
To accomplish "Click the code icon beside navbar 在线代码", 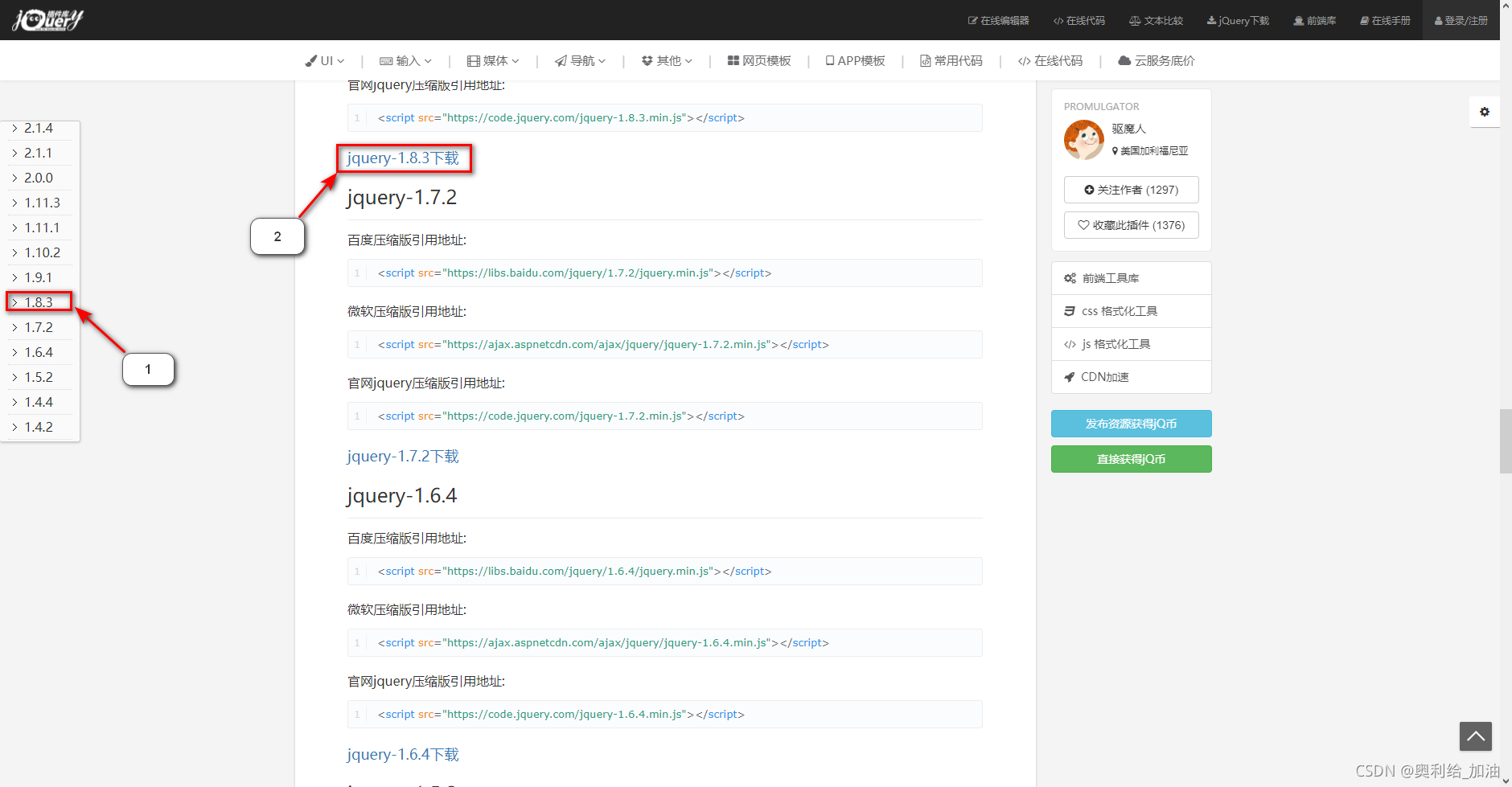I will (x=1025, y=61).
